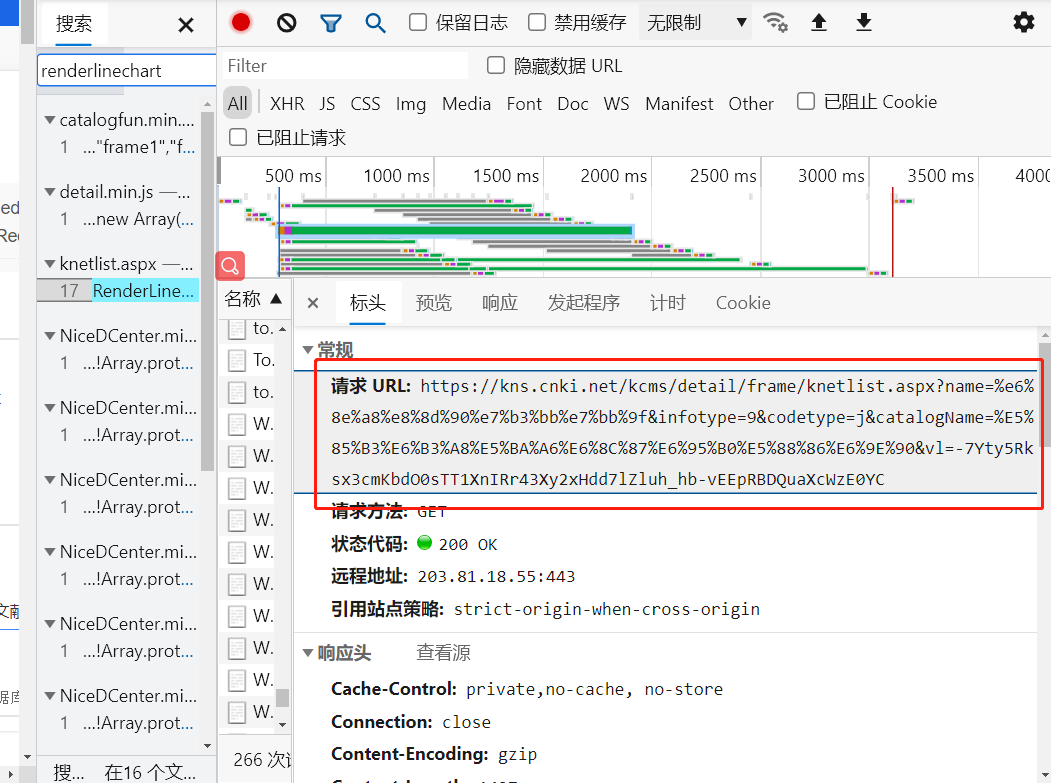
Task: Collapse the last NiceDCenter.mi result group
Action: [50, 696]
